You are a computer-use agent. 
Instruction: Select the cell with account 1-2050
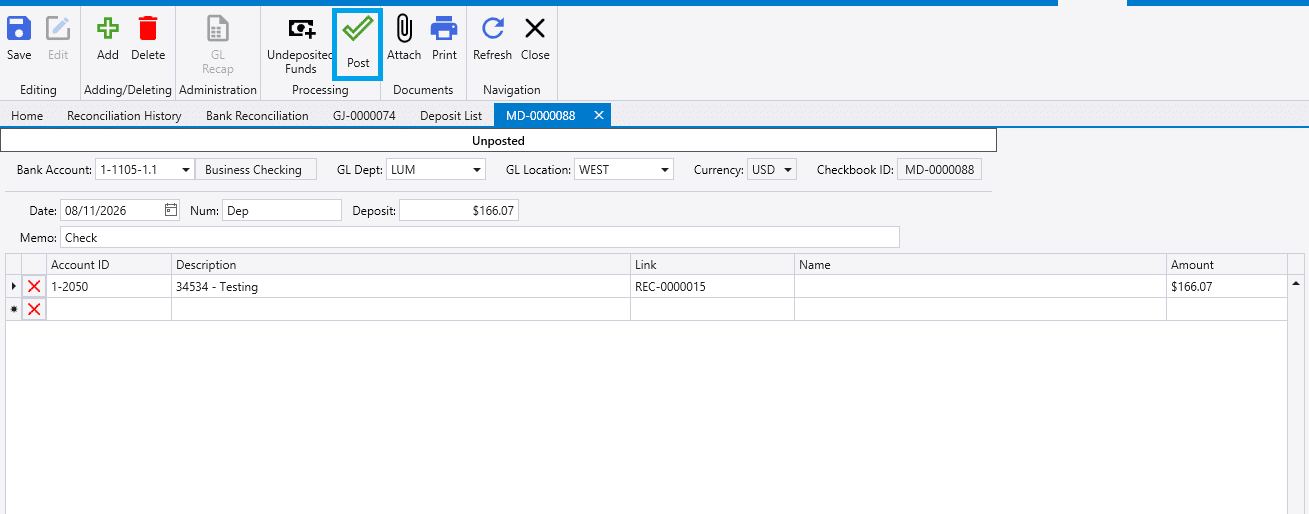pyautogui.click(x=108, y=287)
